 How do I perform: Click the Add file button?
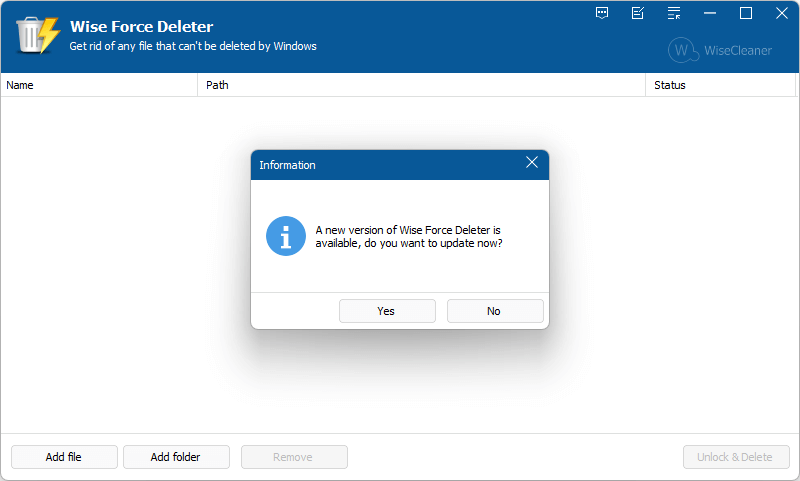coord(64,457)
